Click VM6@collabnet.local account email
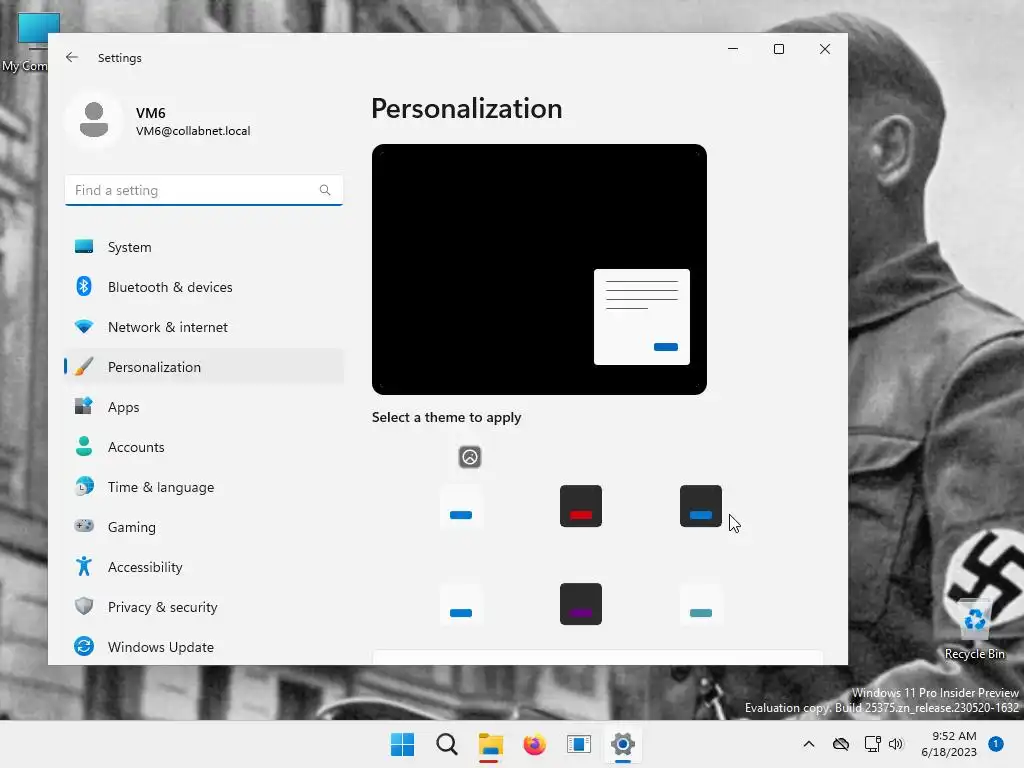Screen dimensions: 1024x768 (193, 131)
